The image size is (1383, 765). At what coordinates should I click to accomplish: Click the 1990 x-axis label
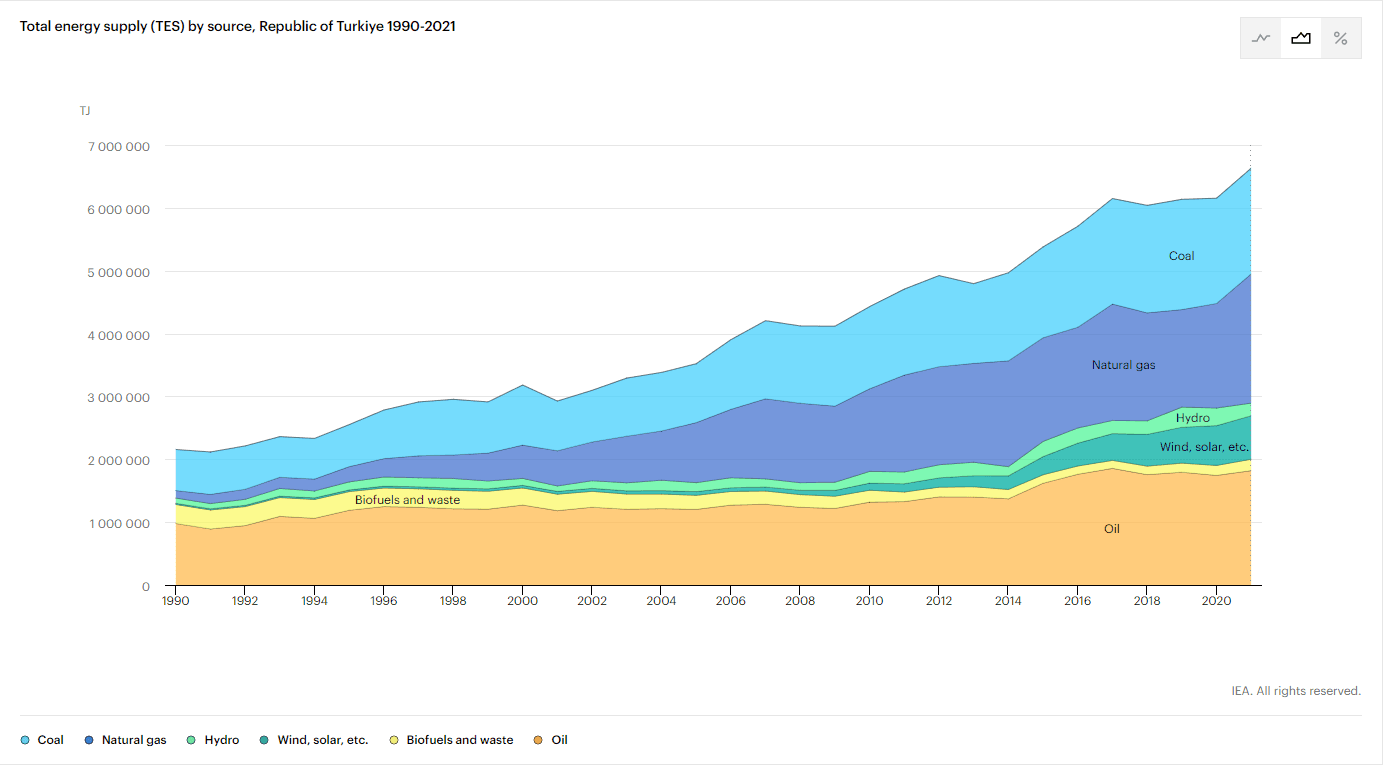(x=176, y=602)
